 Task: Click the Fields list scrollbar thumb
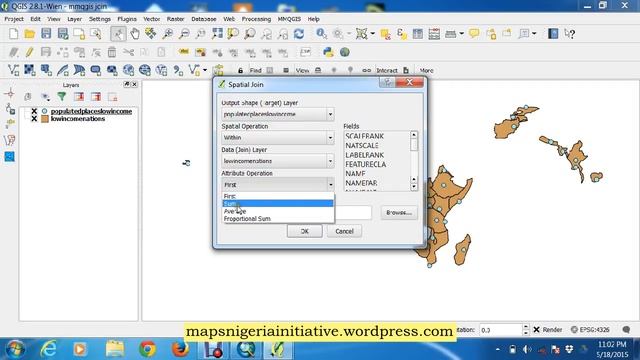[414, 144]
